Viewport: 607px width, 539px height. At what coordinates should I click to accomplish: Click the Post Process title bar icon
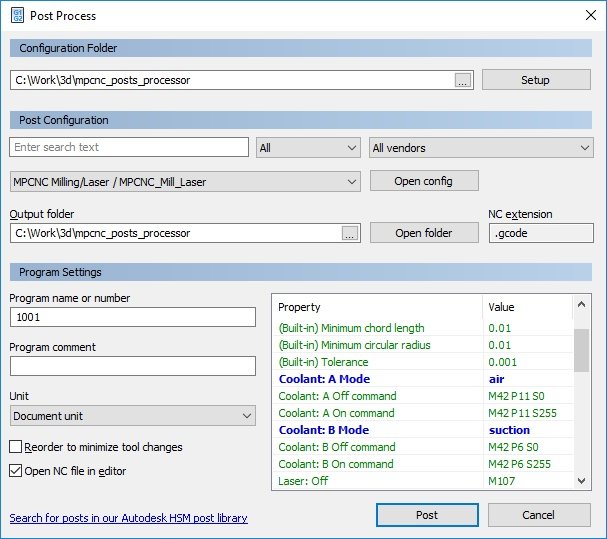(17, 16)
